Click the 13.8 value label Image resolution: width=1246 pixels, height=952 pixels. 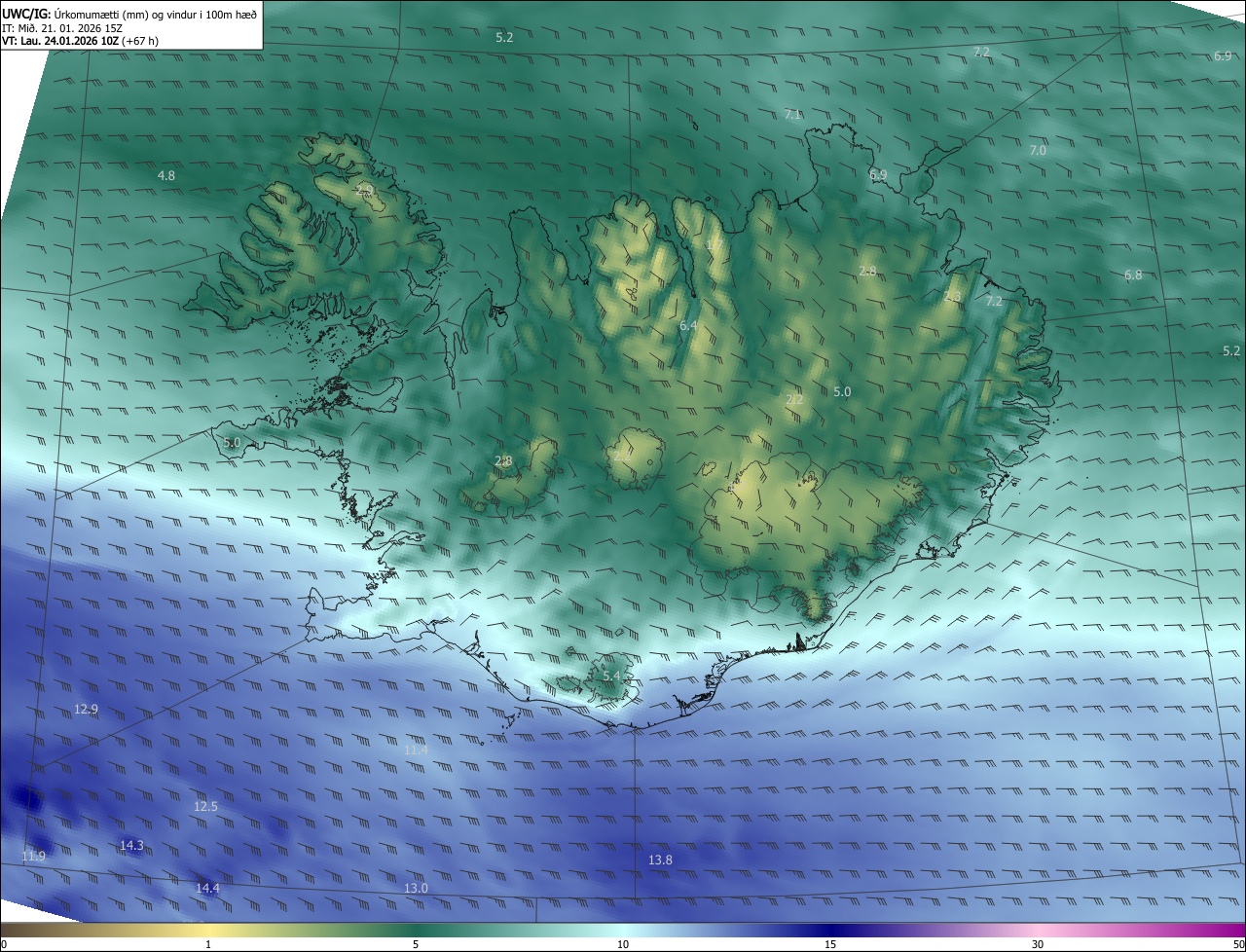pyautogui.click(x=660, y=860)
